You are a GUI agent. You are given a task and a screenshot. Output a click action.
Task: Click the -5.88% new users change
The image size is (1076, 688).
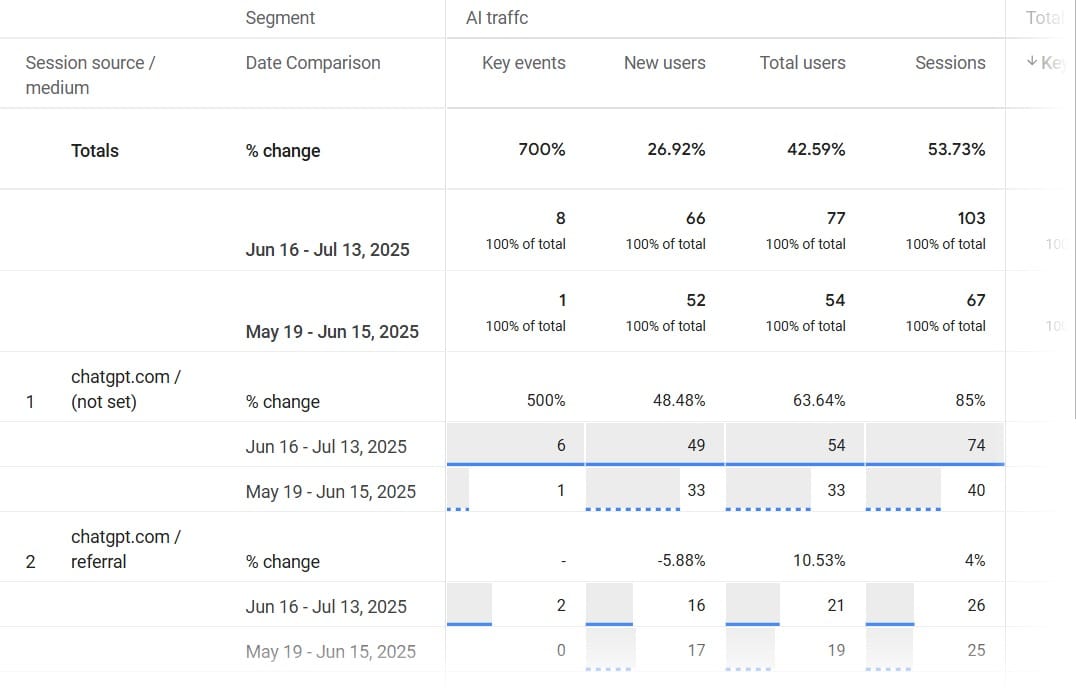[681, 560]
